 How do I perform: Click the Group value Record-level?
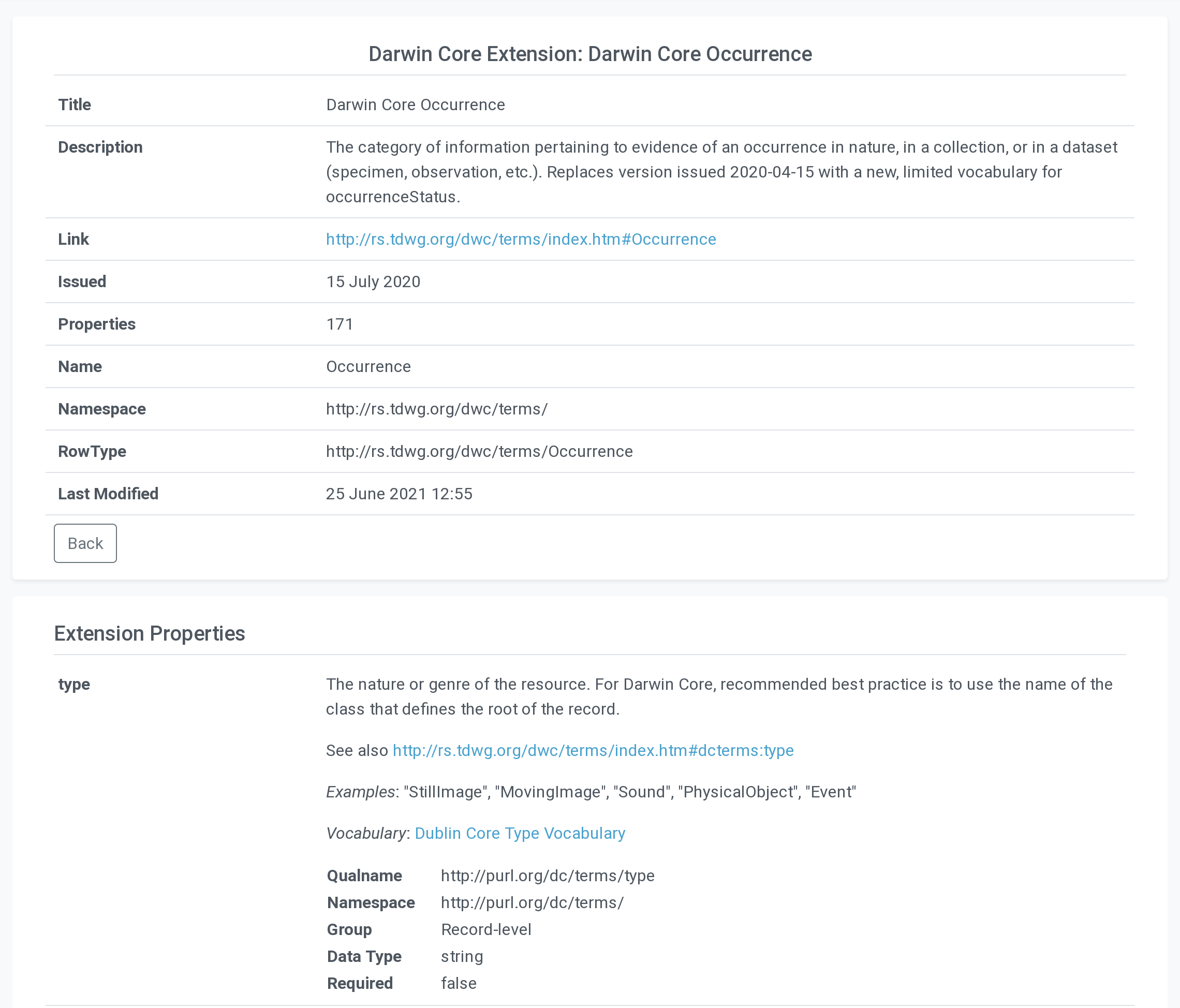tap(486, 929)
